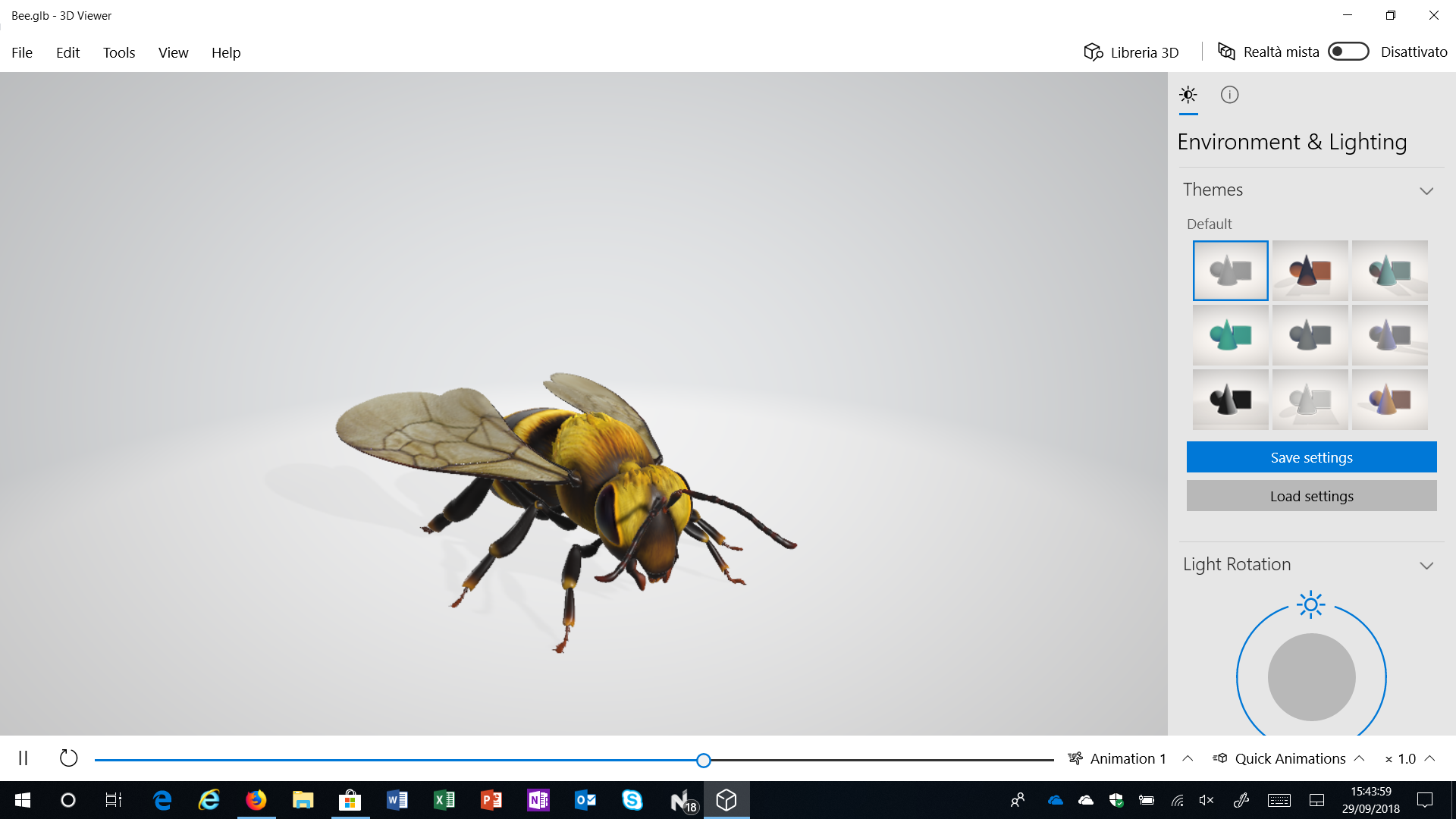The height and width of the screenshot is (819, 1456).
Task: Click the Save settings button
Action: 1311,457
